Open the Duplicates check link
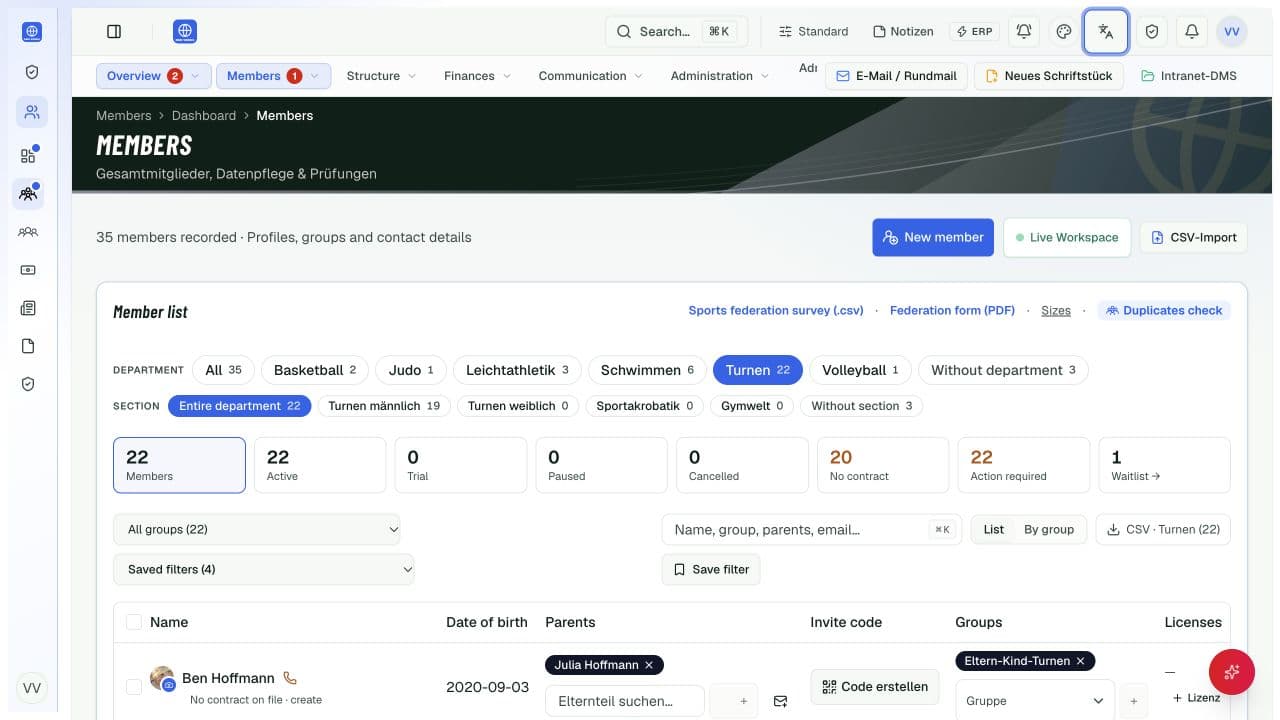Image resolution: width=1280 pixels, height=720 pixels. (x=1164, y=311)
